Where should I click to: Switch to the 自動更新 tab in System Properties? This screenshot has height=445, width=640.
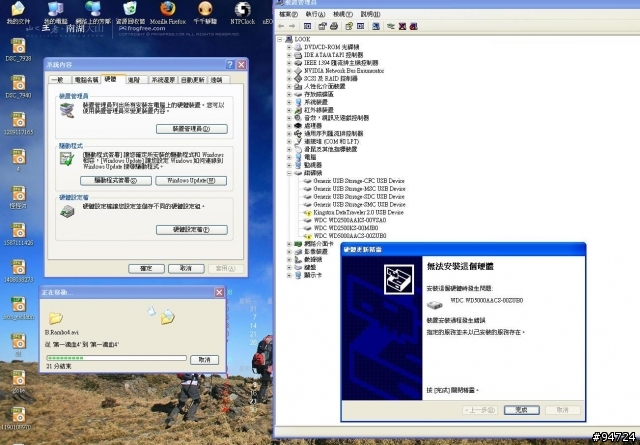click(193, 80)
